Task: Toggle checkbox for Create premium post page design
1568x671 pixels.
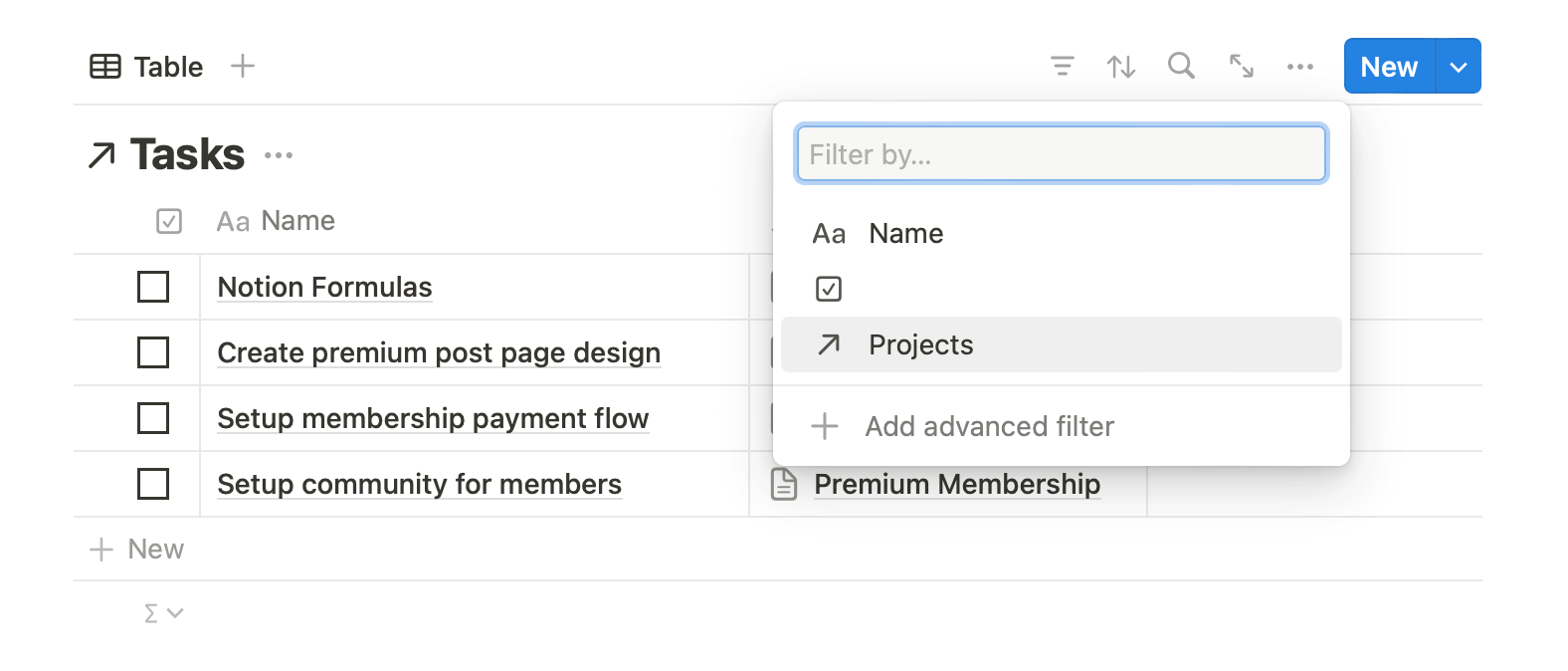Action: [x=153, y=352]
